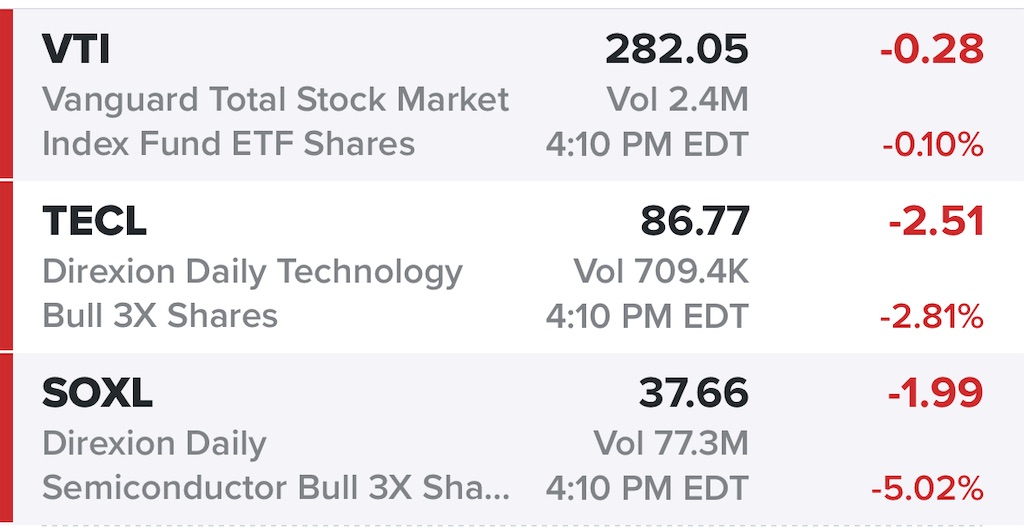Select VTI volume Vol 2.4M

pyautogui.click(x=677, y=100)
